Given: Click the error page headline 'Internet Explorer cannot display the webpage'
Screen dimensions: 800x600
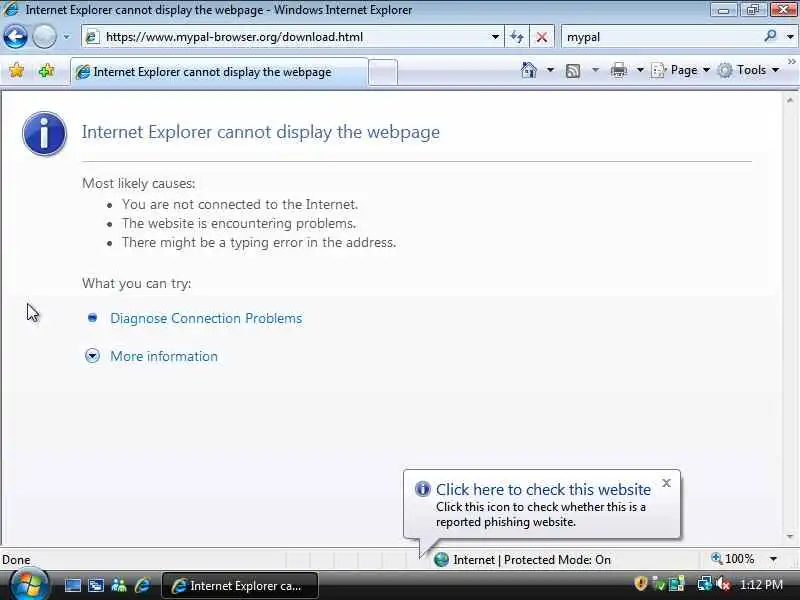Looking at the screenshot, I should point(261,132).
